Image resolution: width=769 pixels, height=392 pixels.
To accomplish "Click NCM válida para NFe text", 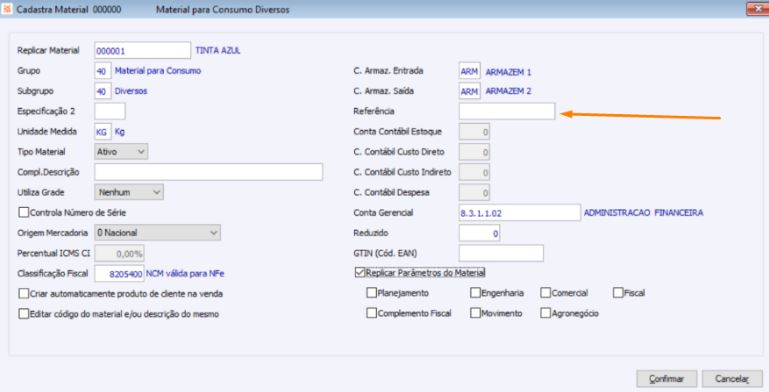I will 185,273.
